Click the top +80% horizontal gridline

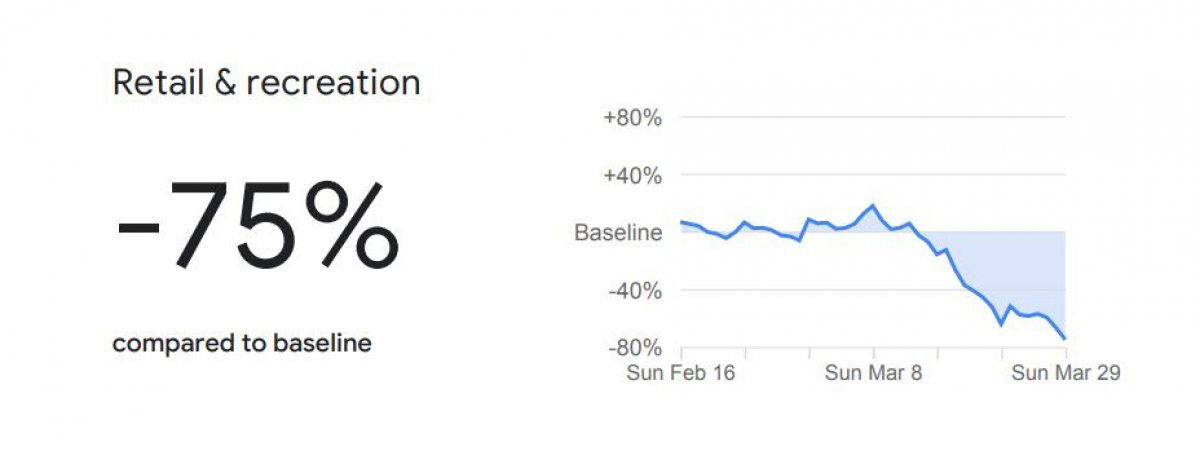click(x=870, y=118)
